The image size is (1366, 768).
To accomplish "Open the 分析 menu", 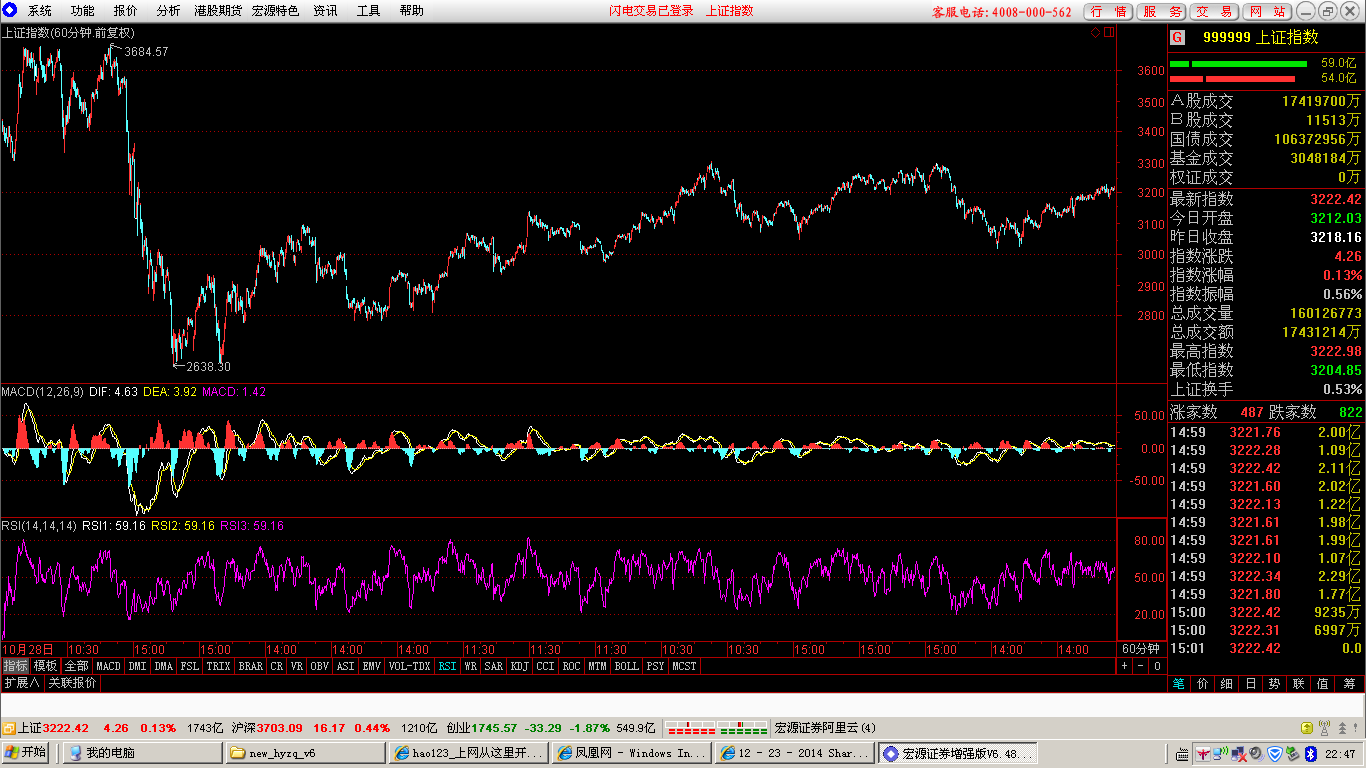I will click(x=169, y=11).
